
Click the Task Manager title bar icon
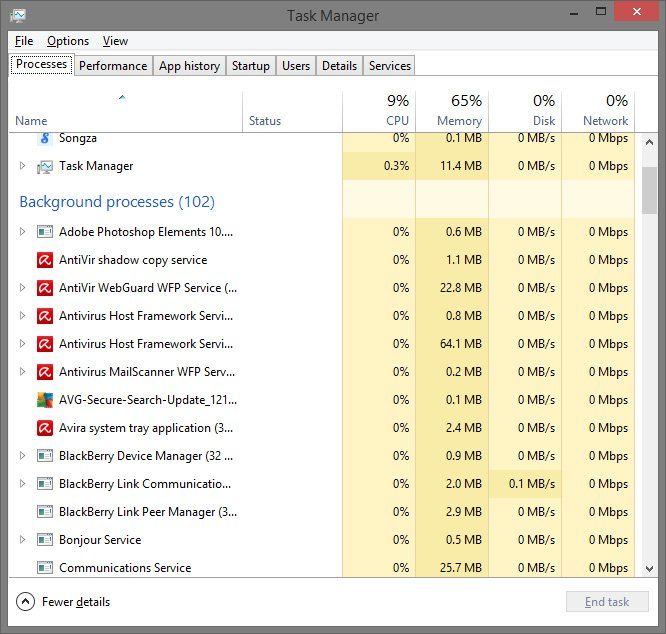(x=18, y=15)
